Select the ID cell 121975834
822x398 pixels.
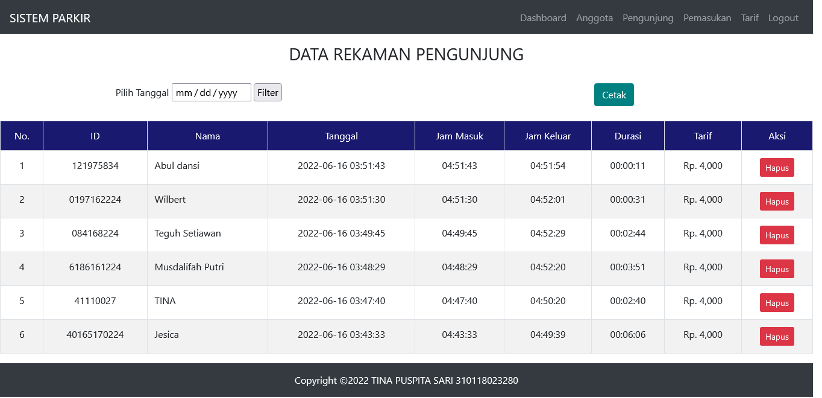(x=95, y=166)
